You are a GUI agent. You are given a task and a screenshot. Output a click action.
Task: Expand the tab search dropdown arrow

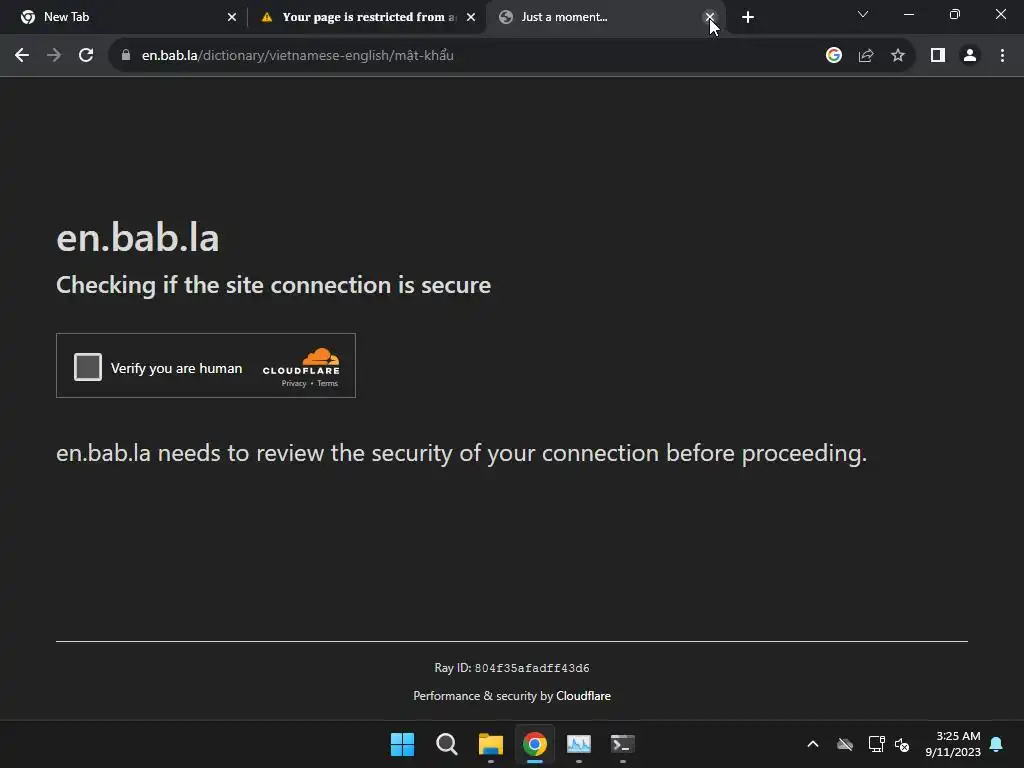pos(863,14)
